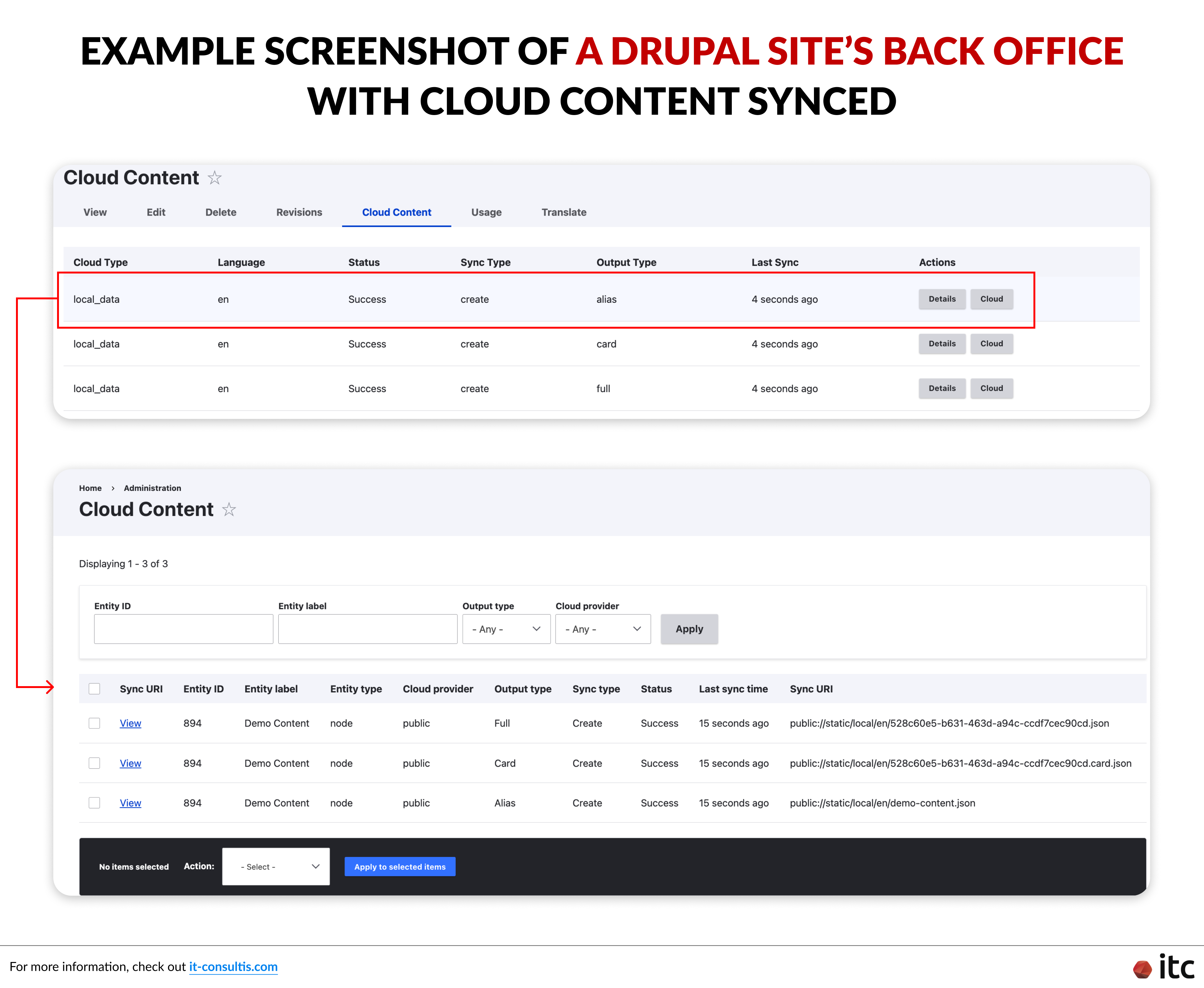Viewport: 1204px width, 988px height.
Task: Open the Cloud provider filter dropdown
Action: click(x=602, y=629)
